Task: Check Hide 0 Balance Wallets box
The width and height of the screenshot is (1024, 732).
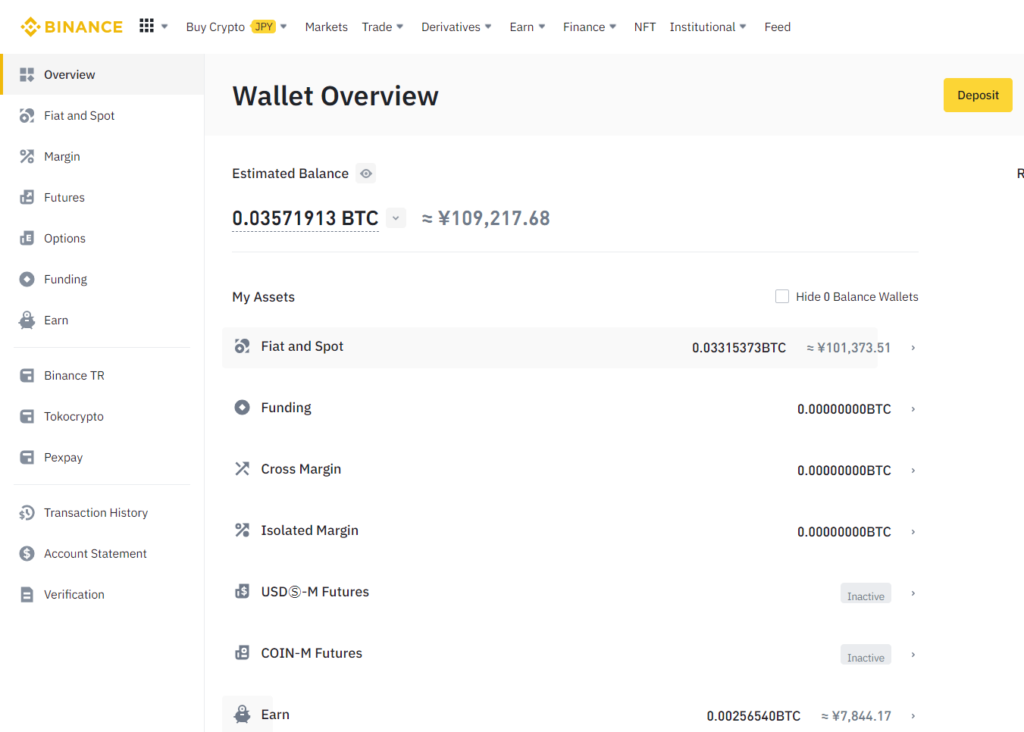Action: pyautogui.click(x=782, y=297)
